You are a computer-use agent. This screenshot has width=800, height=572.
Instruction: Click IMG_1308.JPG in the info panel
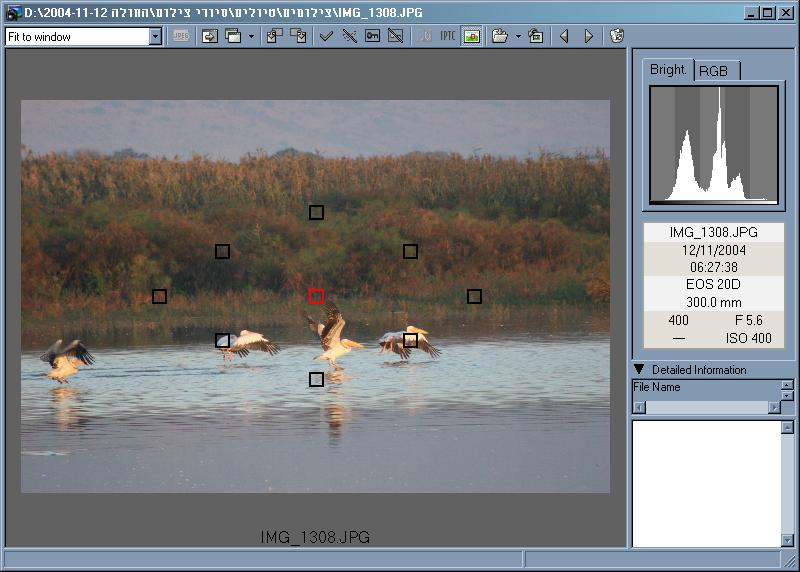pos(713,232)
